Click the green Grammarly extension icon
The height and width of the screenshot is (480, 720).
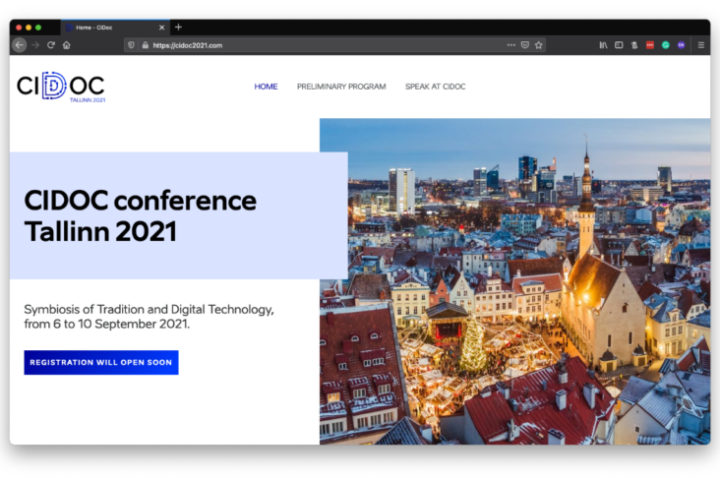(x=666, y=45)
